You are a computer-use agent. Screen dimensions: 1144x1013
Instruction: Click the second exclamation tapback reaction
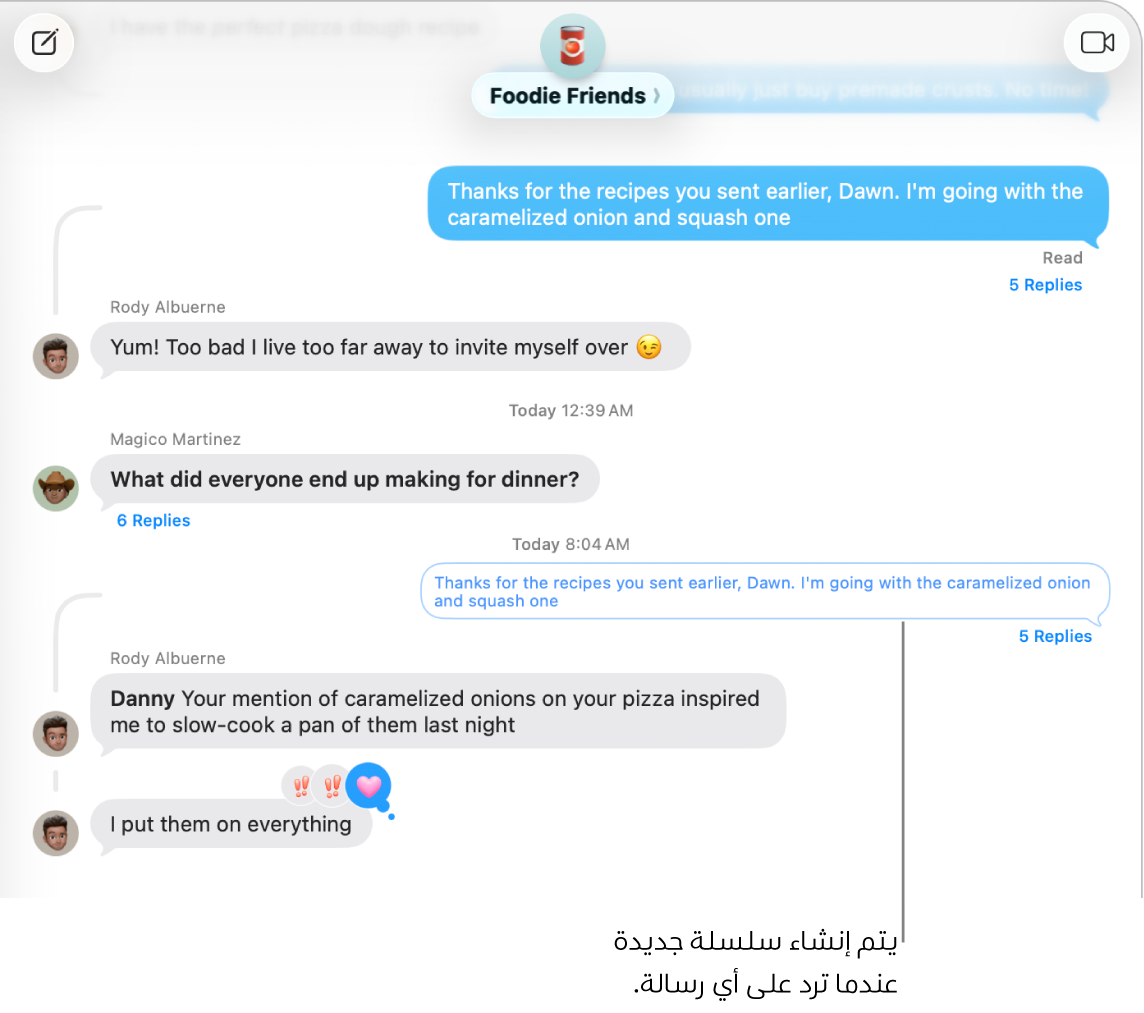[332, 786]
